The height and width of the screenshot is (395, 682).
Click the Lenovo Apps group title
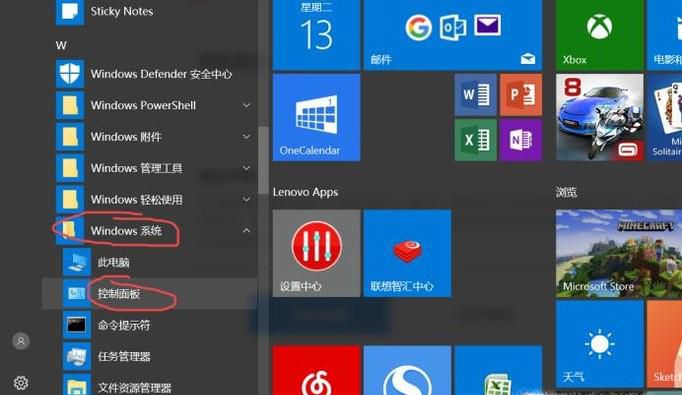coord(305,192)
